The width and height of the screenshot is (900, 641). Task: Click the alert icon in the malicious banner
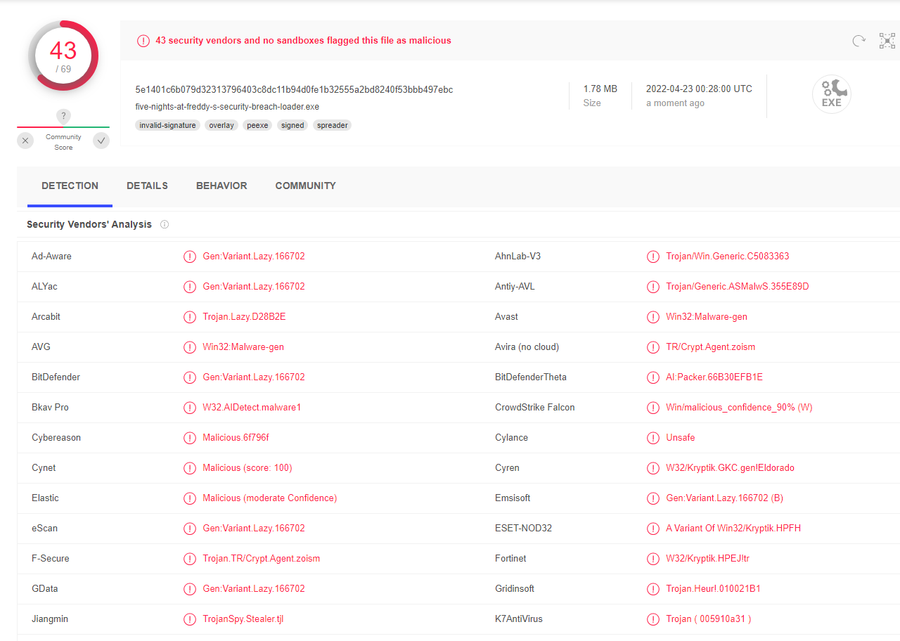(144, 41)
